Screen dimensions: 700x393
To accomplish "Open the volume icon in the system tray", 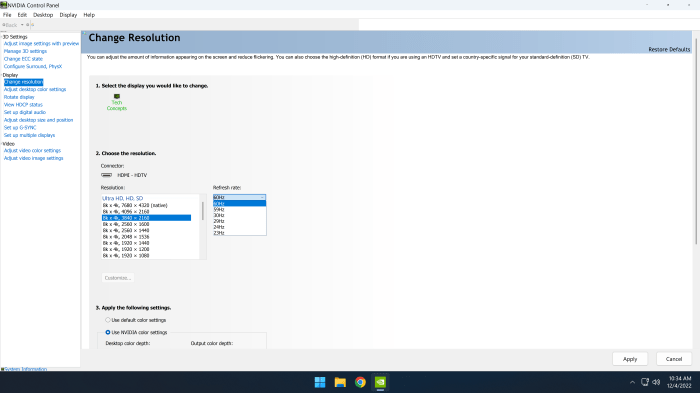I will (656, 382).
